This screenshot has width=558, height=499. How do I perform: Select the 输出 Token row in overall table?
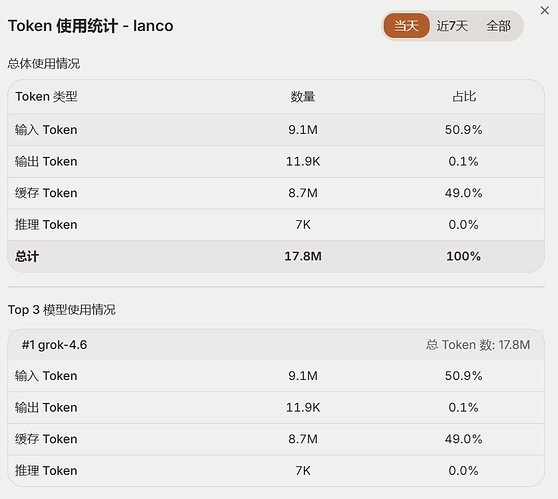pos(276,162)
